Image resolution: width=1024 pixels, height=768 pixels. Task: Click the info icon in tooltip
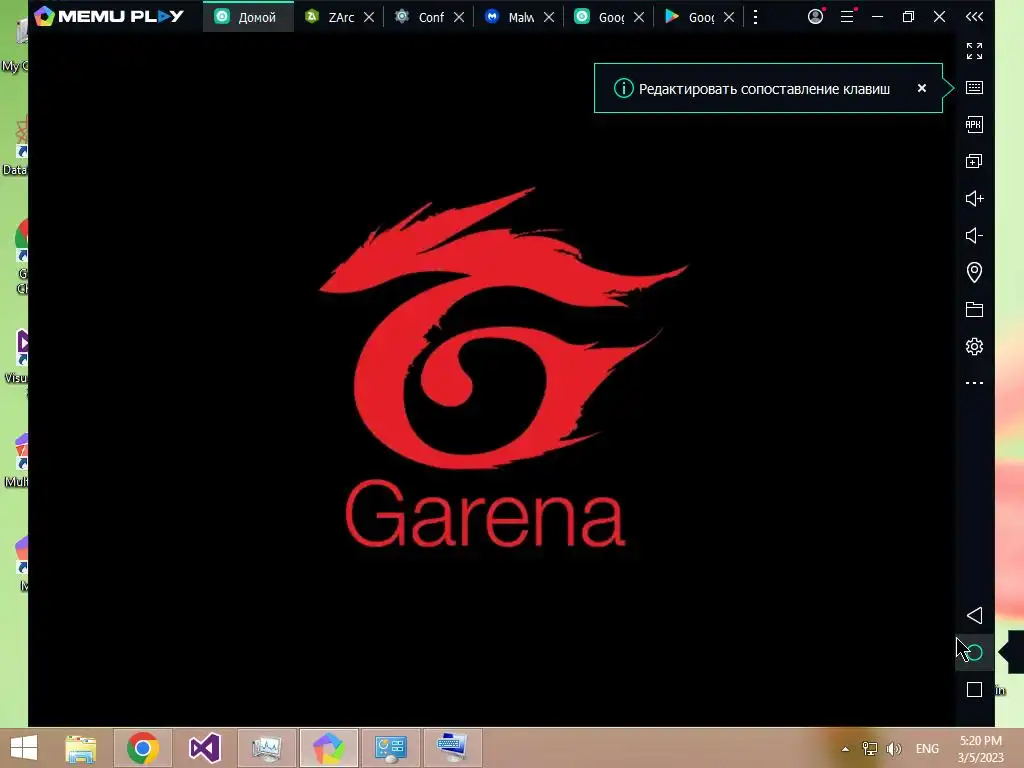coord(624,88)
